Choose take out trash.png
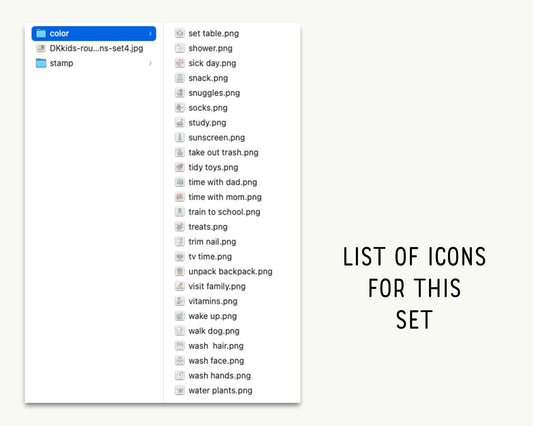Image resolution: width=533 pixels, height=426 pixels. (223, 152)
